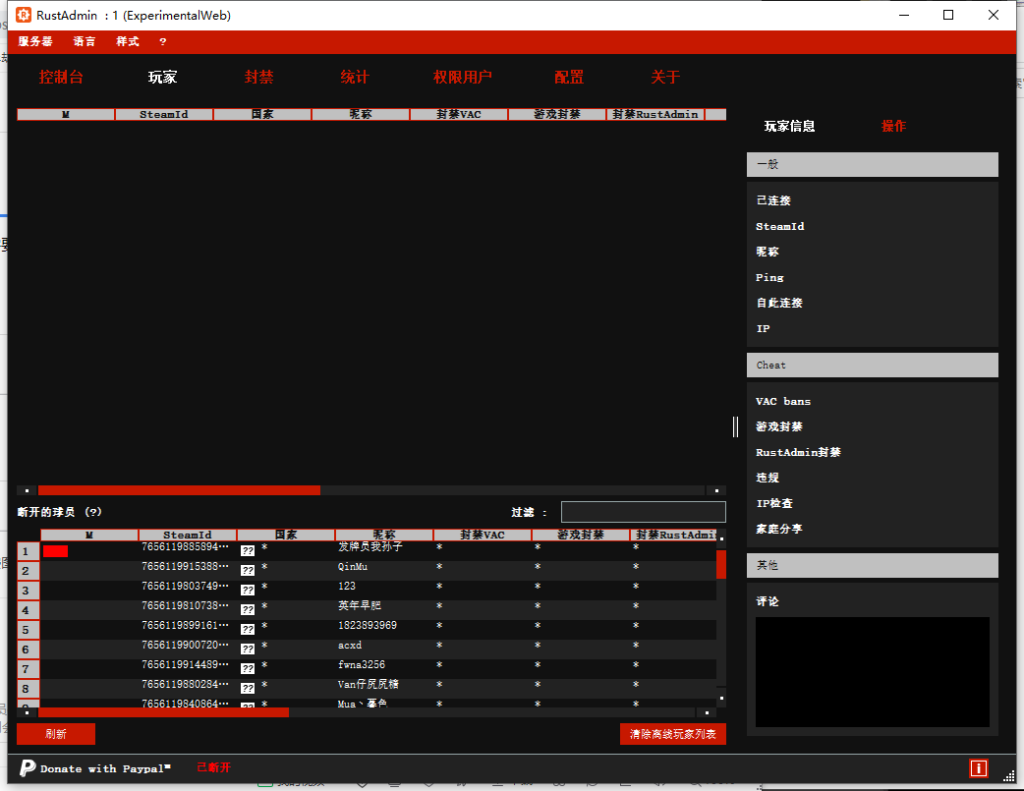1024x791 pixels.
Task: Open the red info icon in status bar
Action: 978,768
